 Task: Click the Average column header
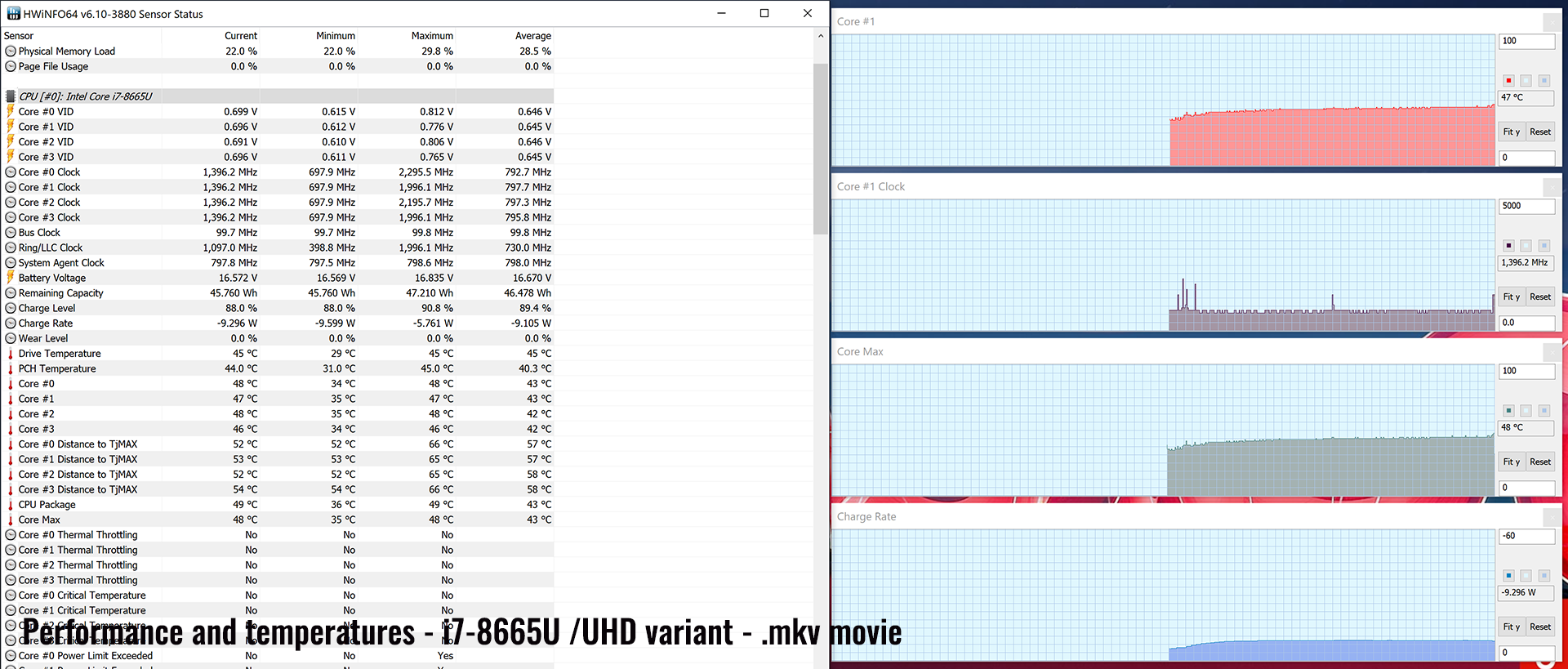(x=533, y=36)
